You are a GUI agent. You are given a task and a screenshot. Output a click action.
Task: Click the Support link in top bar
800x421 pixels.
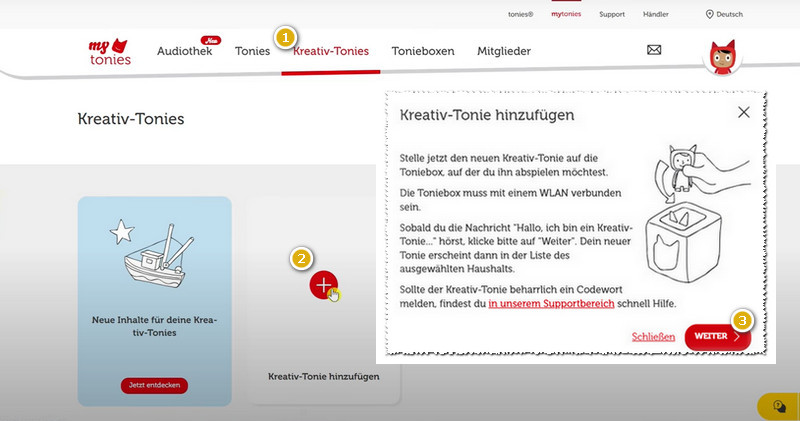pyautogui.click(x=612, y=14)
